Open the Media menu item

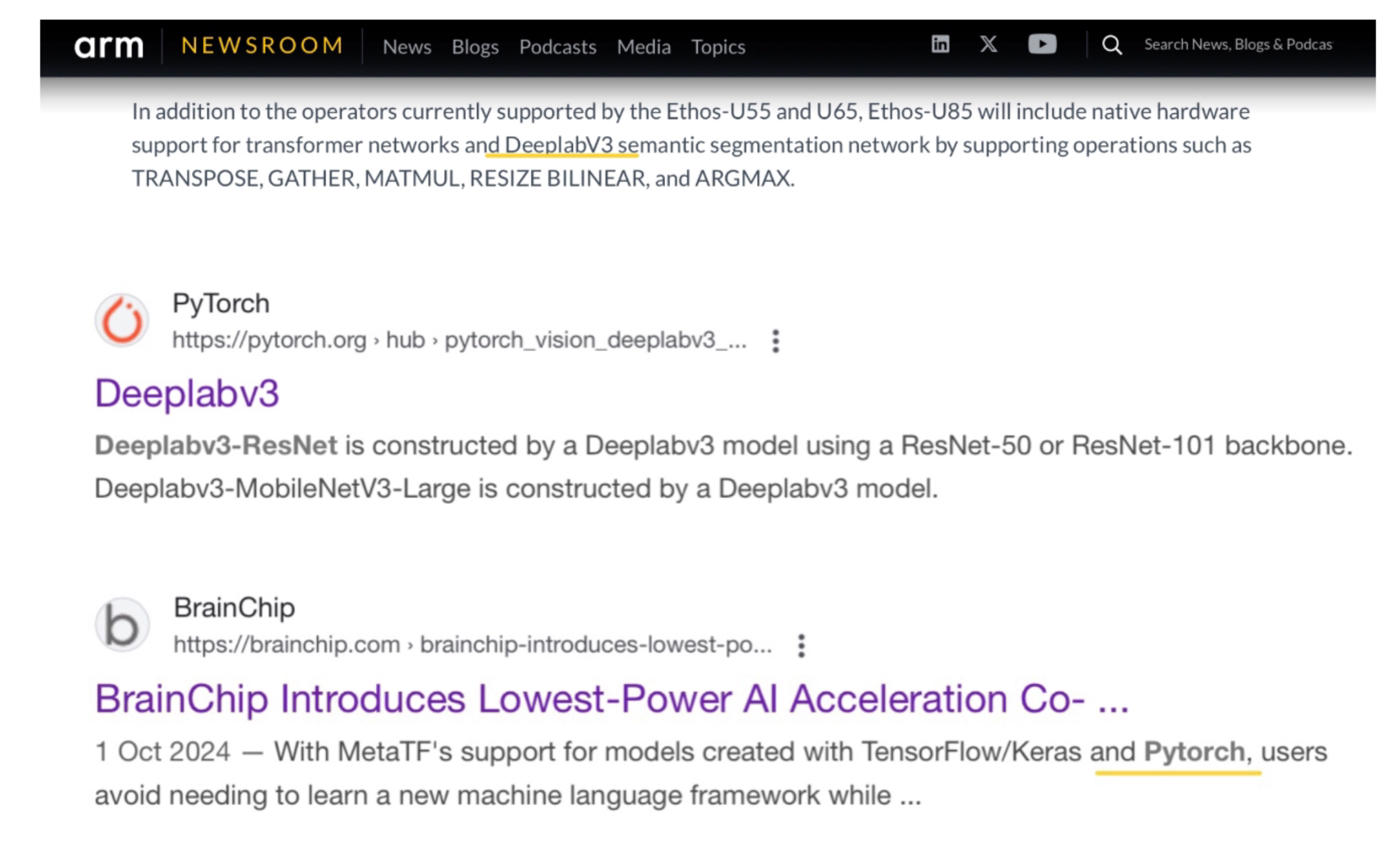tap(644, 47)
